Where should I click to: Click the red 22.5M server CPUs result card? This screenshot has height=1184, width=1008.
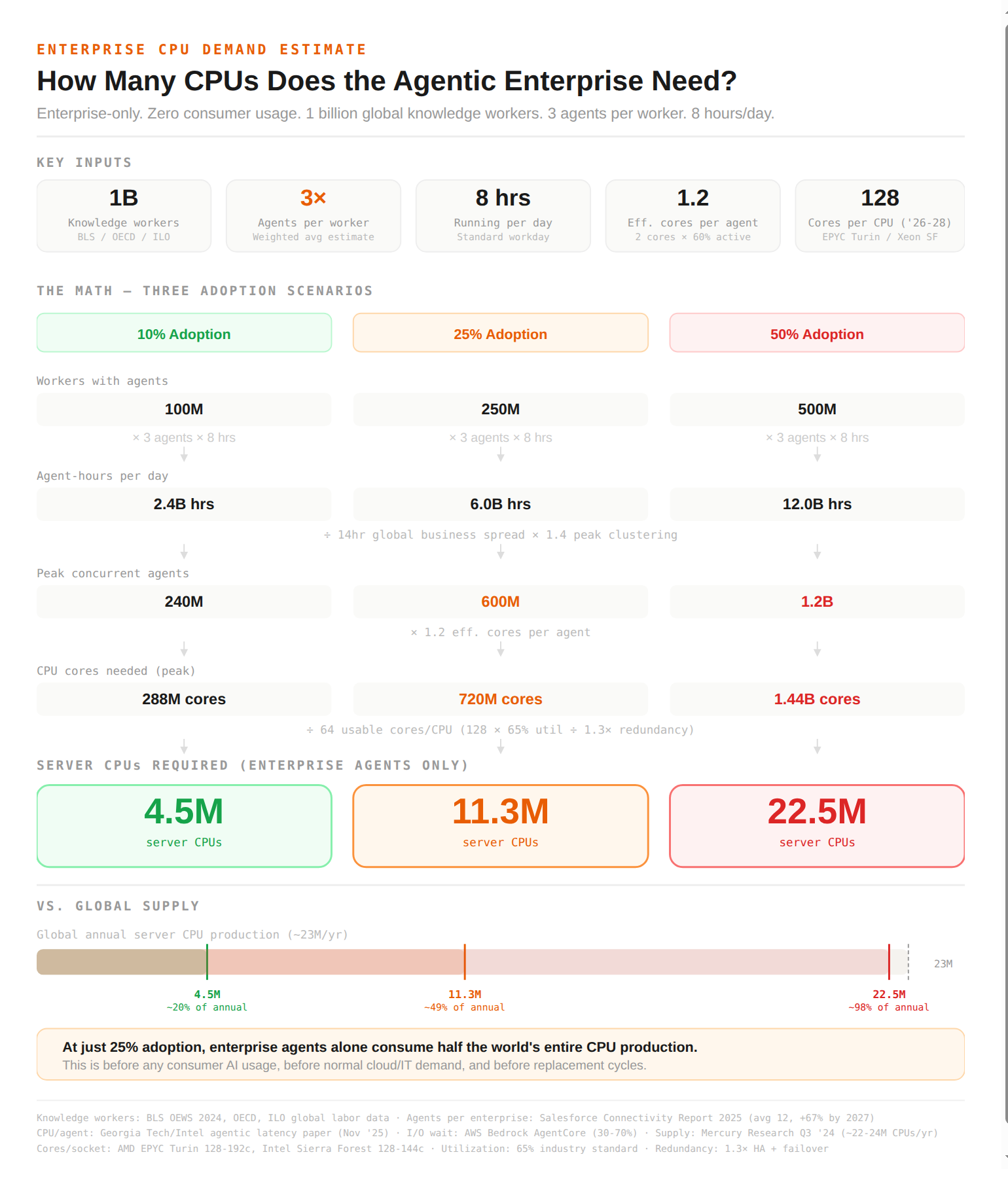817,826
